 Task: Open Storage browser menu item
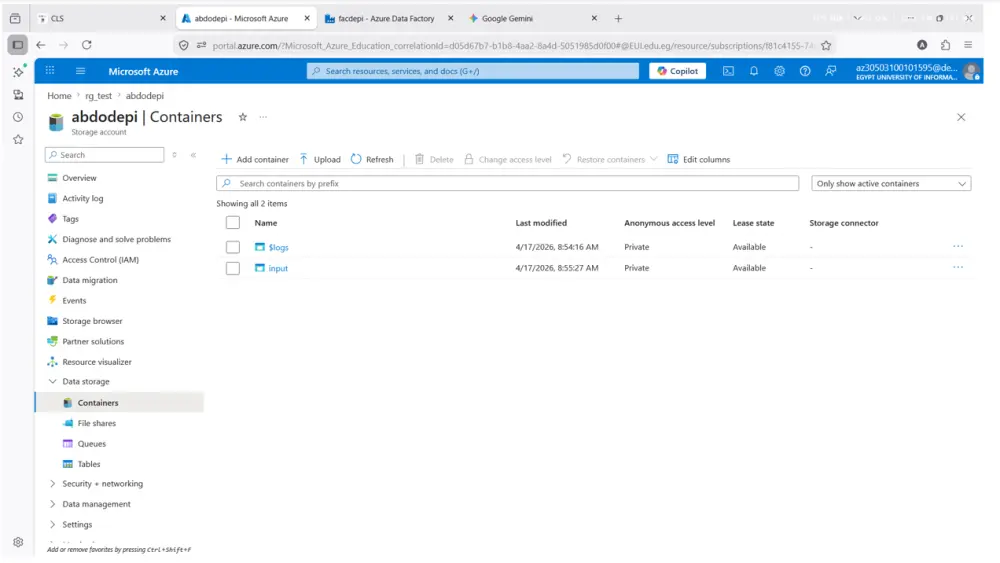point(92,321)
